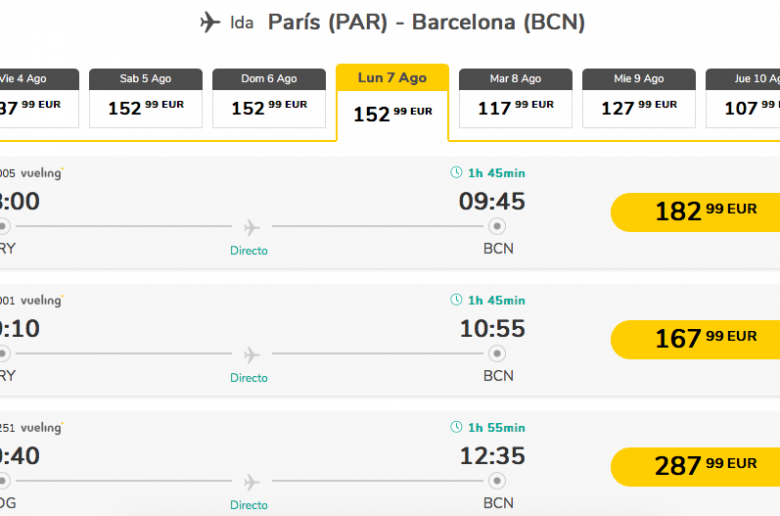Select the Jue 10 Ago date tab

tap(743, 98)
